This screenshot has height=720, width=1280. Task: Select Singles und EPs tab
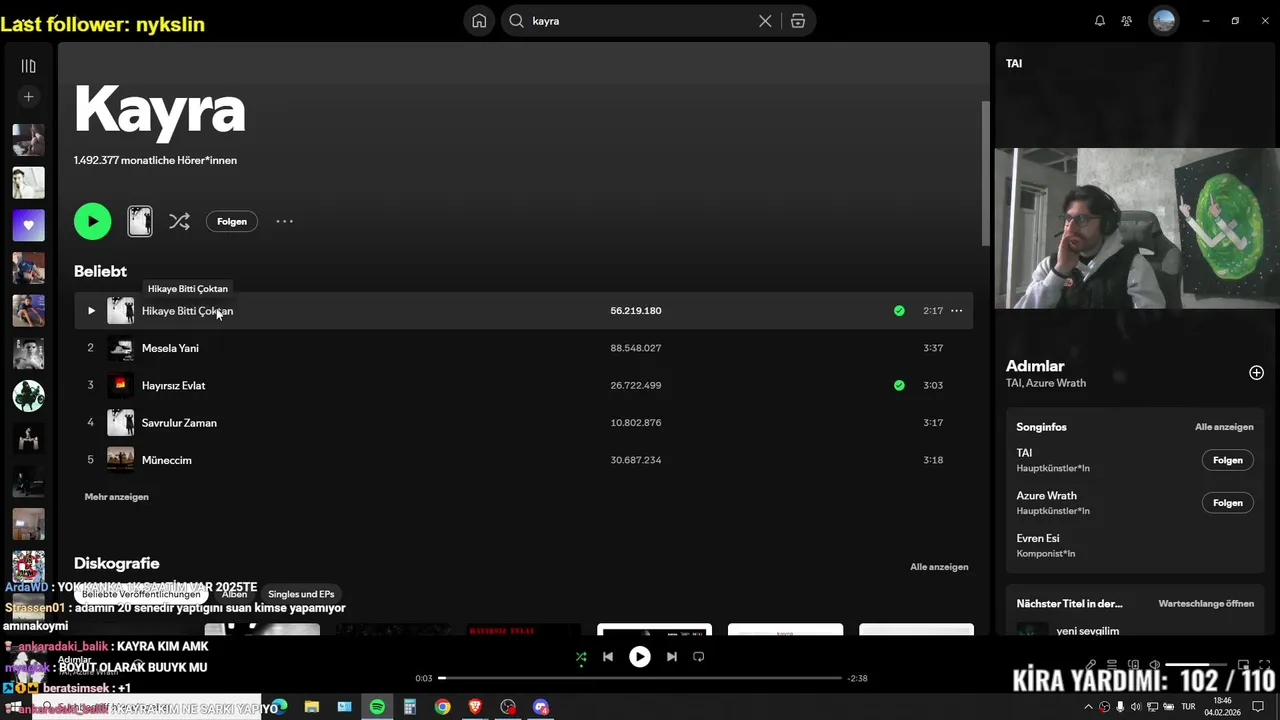301,594
